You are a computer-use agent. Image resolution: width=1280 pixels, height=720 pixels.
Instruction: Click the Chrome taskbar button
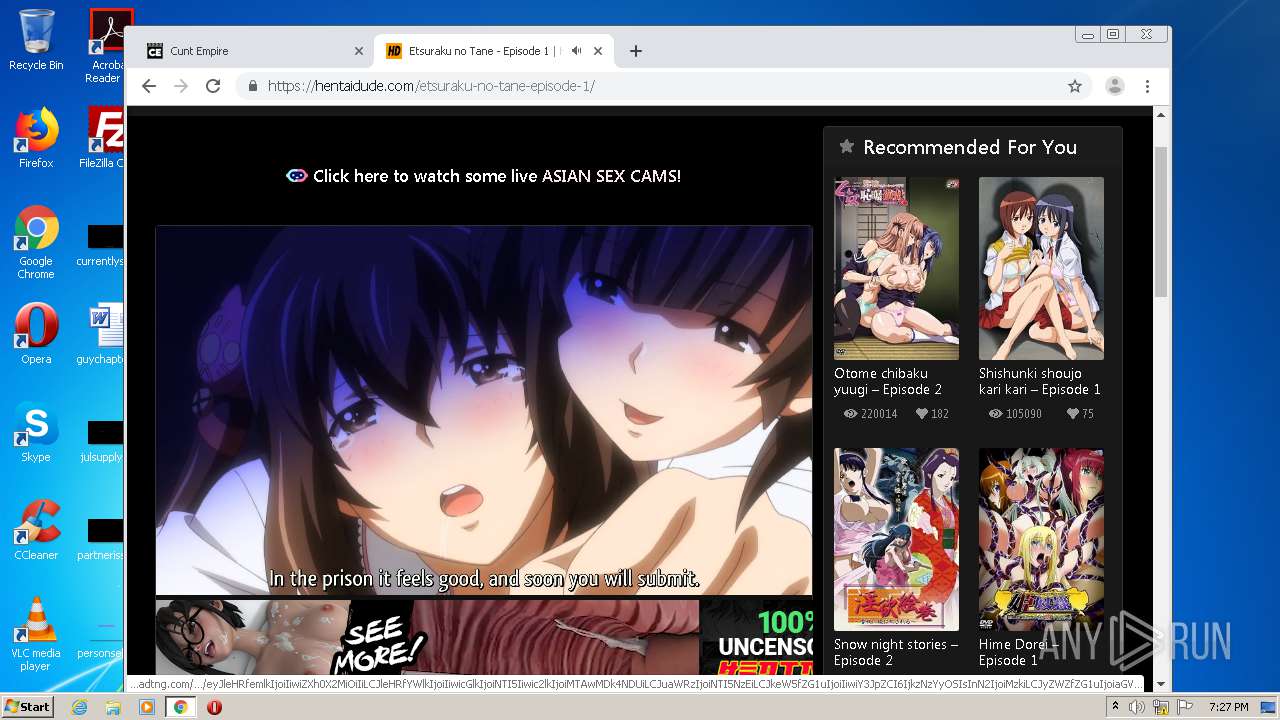click(x=180, y=707)
